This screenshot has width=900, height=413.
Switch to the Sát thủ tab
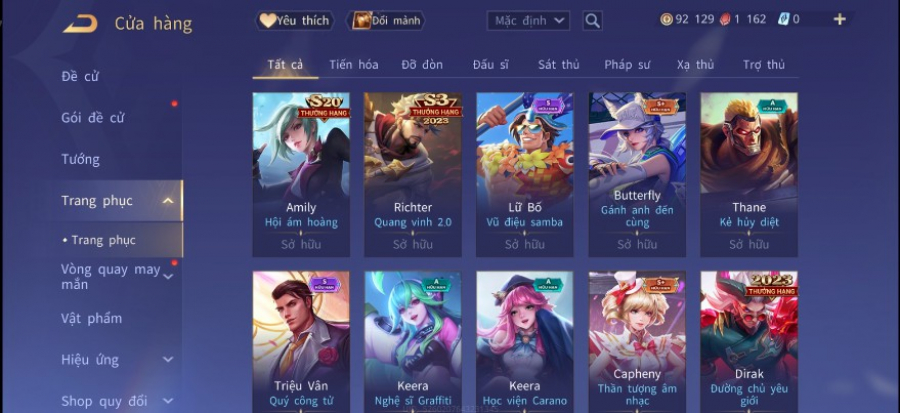tap(558, 65)
